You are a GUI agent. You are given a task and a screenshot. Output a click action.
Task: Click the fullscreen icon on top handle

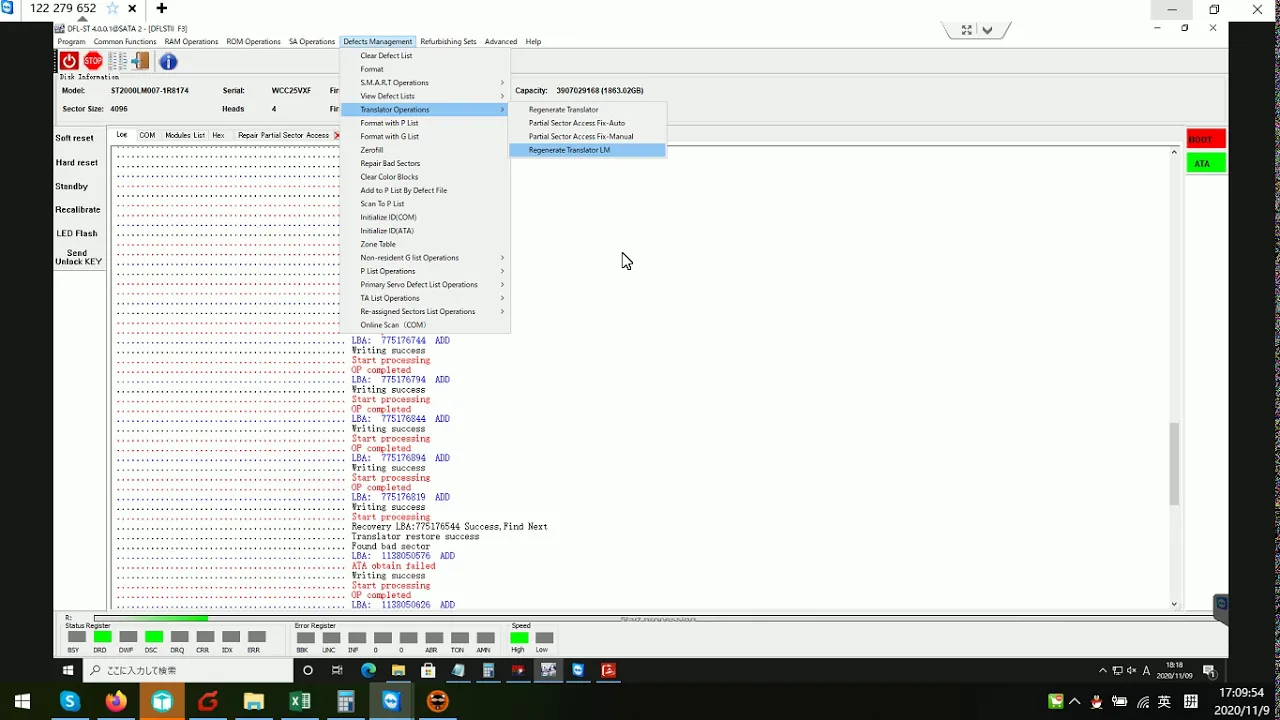967,30
